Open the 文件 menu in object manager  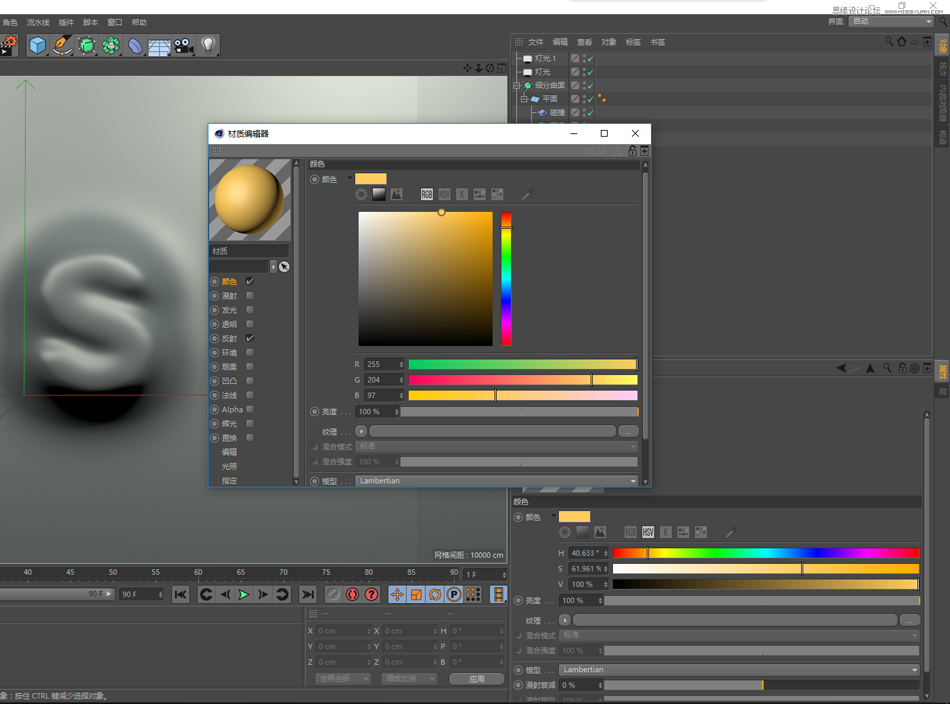pyautogui.click(x=536, y=42)
